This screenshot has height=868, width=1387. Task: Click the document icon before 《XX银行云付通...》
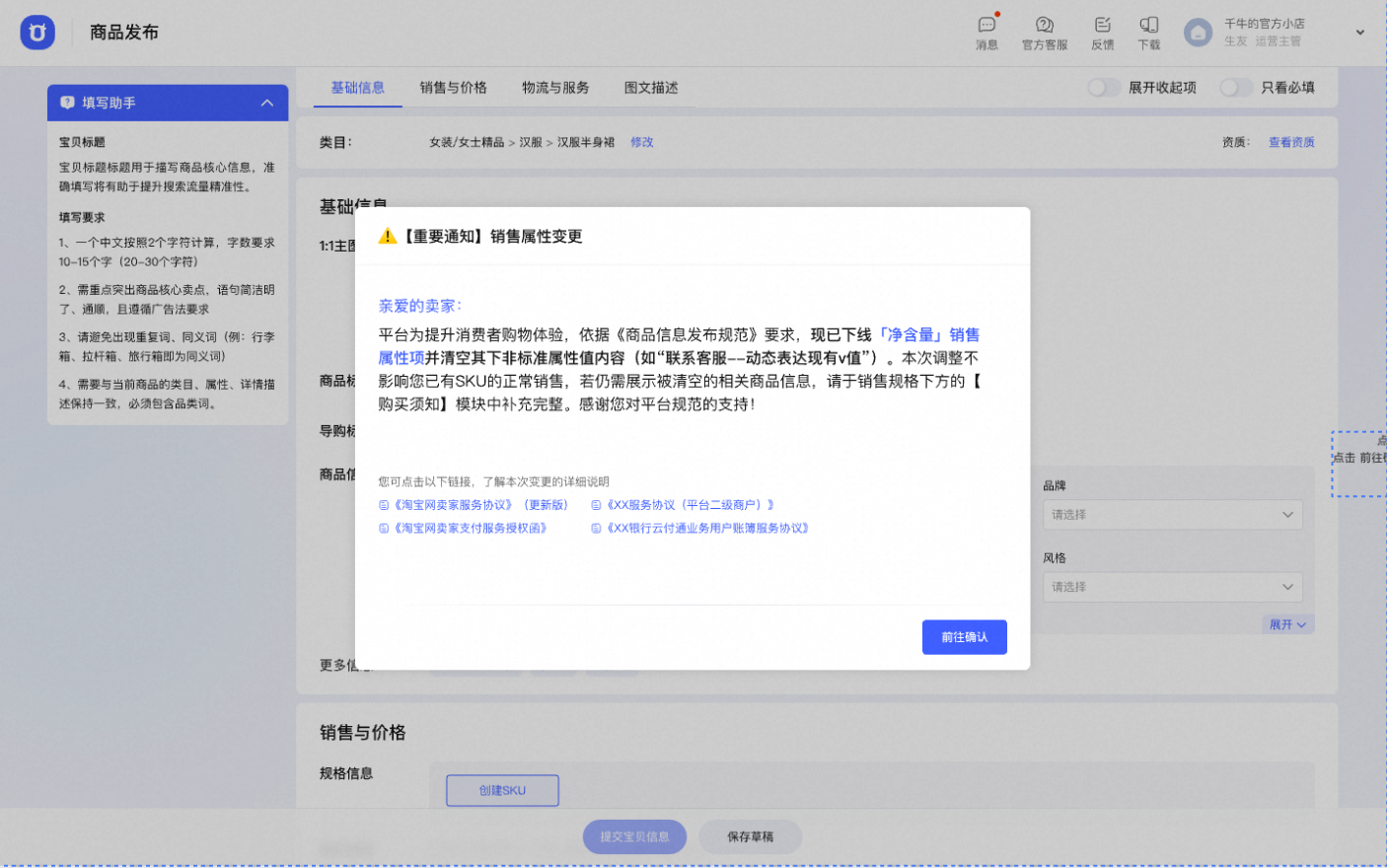point(596,529)
